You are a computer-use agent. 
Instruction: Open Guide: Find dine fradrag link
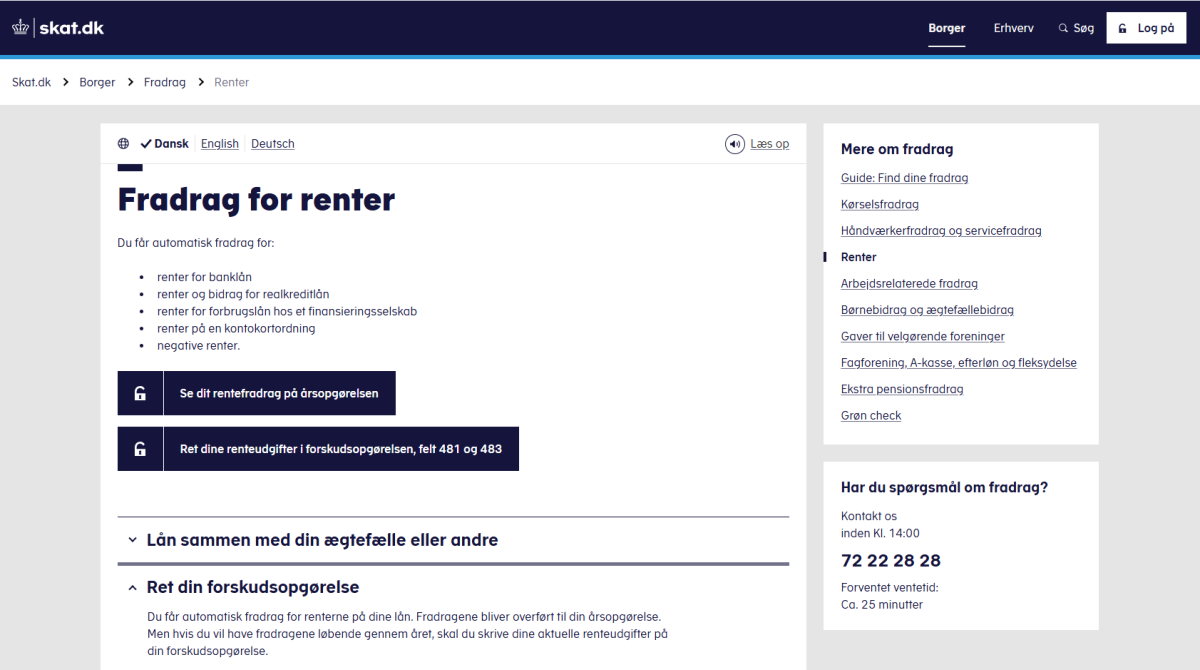[904, 178]
